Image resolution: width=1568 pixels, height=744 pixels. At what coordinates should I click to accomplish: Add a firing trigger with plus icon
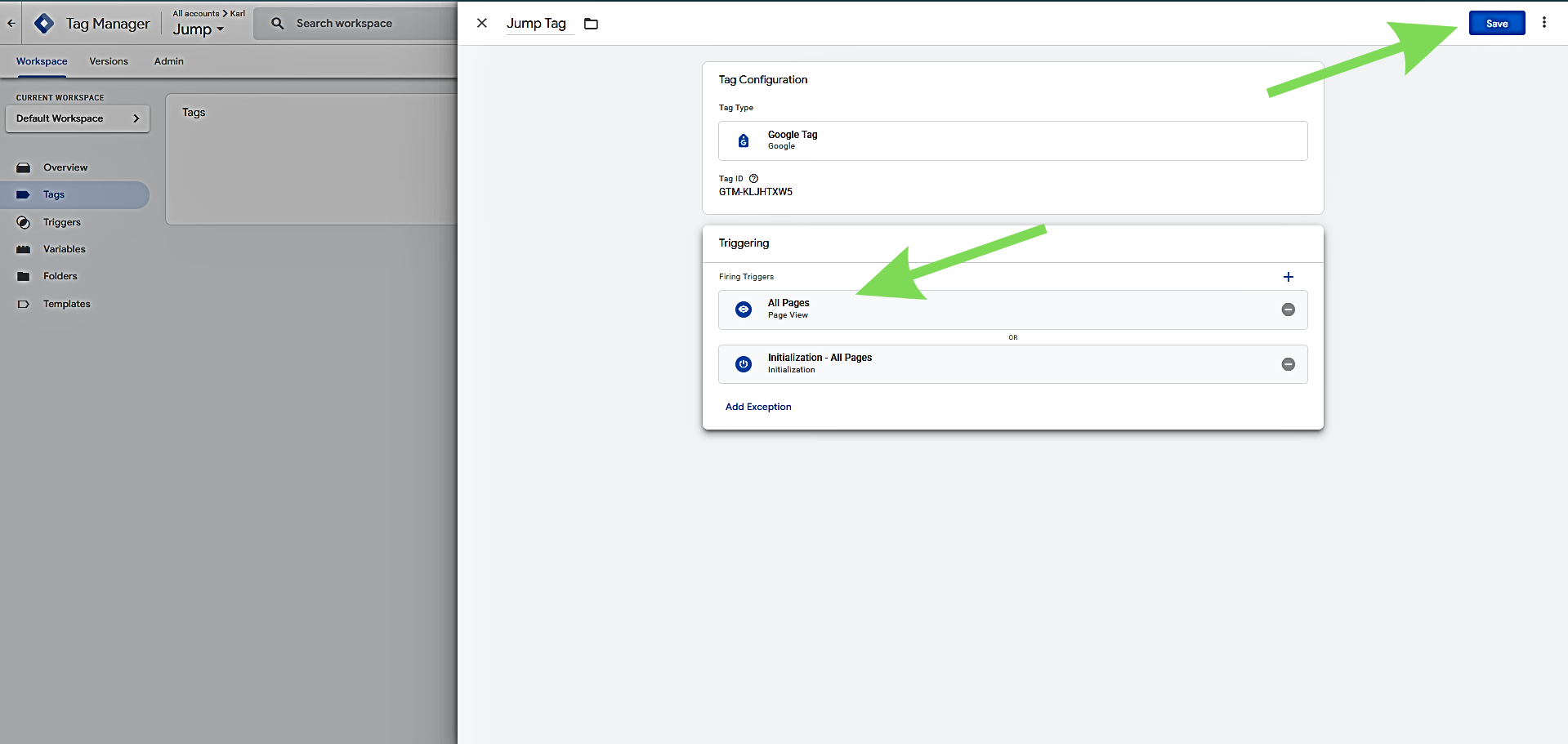1288,277
